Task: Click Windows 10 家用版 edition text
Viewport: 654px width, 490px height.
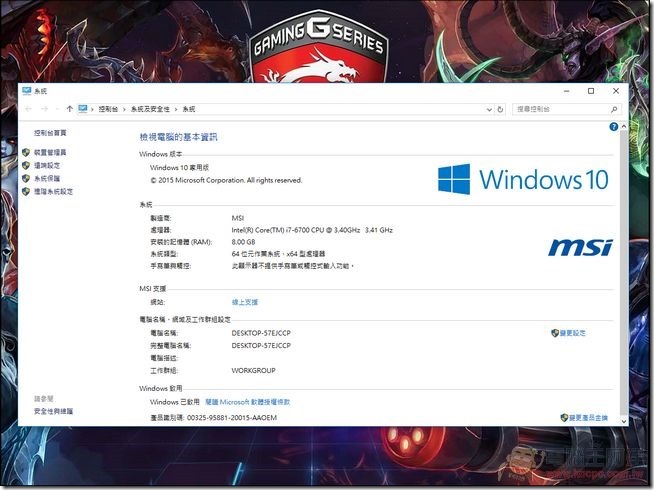Action: (179, 168)
